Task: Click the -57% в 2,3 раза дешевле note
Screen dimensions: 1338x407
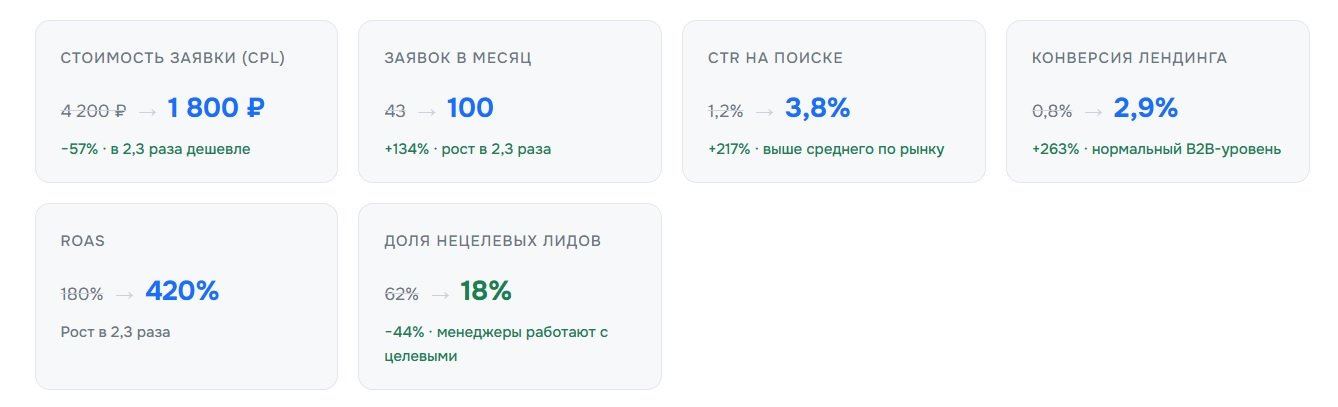Action: 155,149
